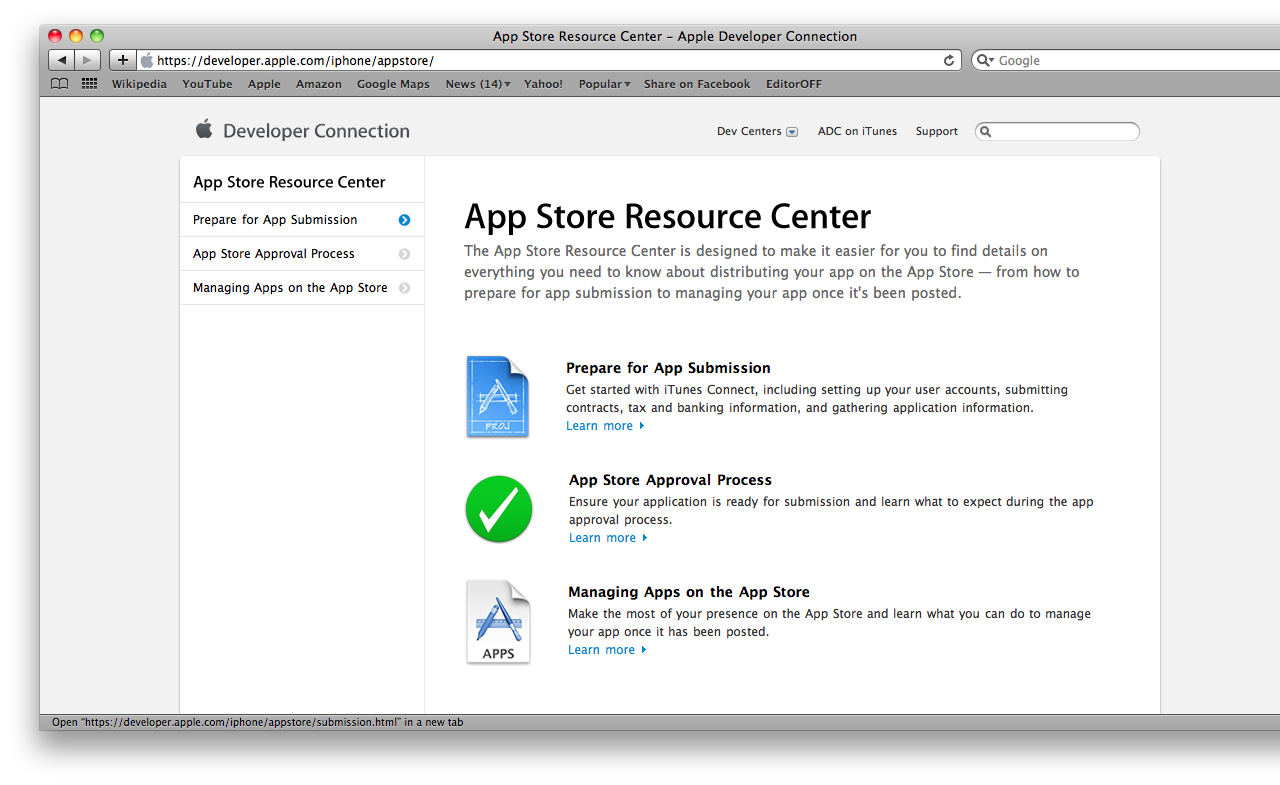Go forward with the browser forward arrow
The width and height of the screenshot is (1280, 785).
88,60
